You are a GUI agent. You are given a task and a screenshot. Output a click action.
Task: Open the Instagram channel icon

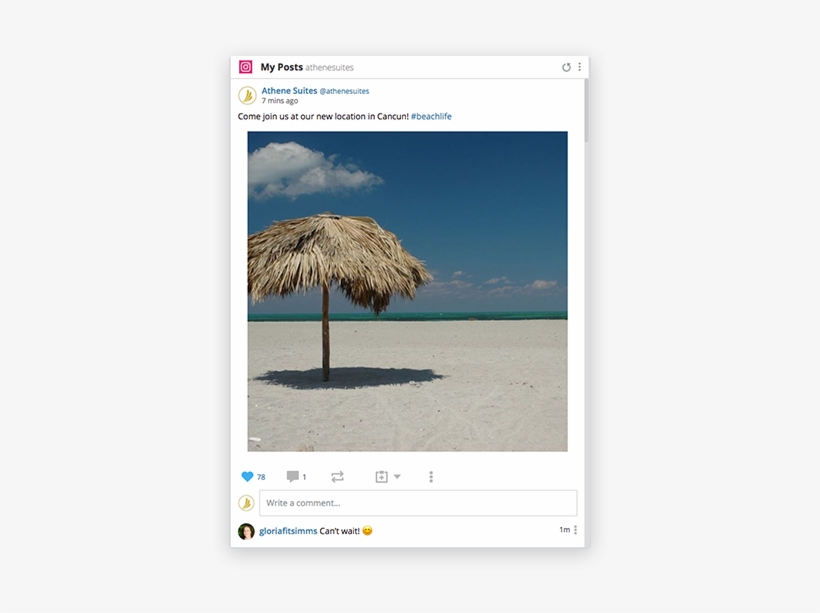[x=243, y=67]
